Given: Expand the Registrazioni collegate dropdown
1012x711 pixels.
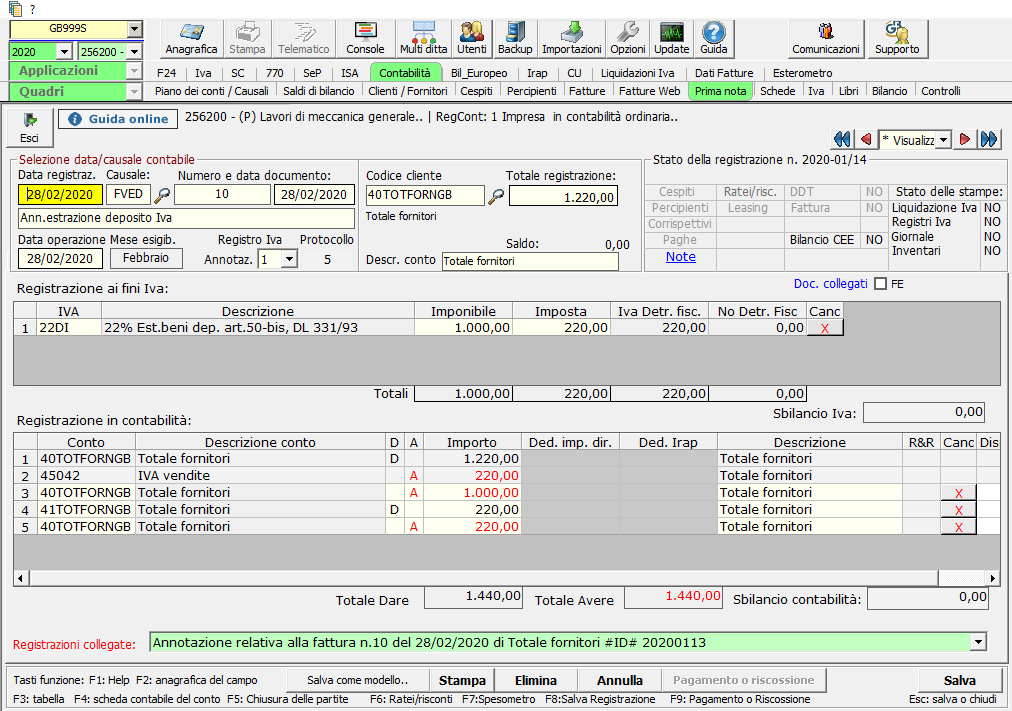Looking at the screenshot, I should [978, 642].
